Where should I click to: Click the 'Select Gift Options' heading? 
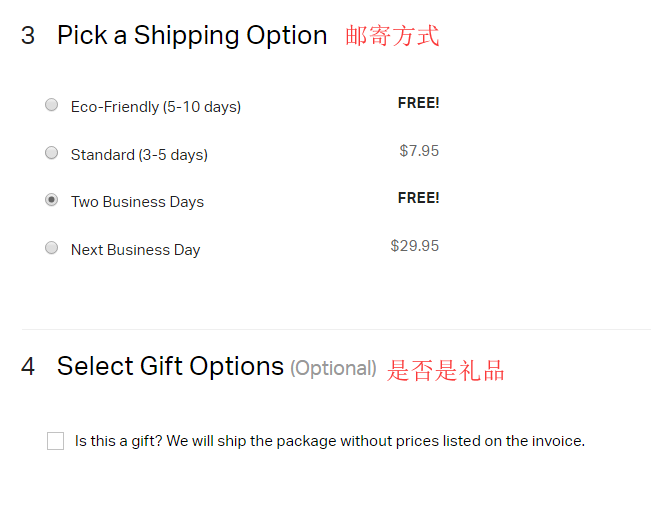(170, 366)
